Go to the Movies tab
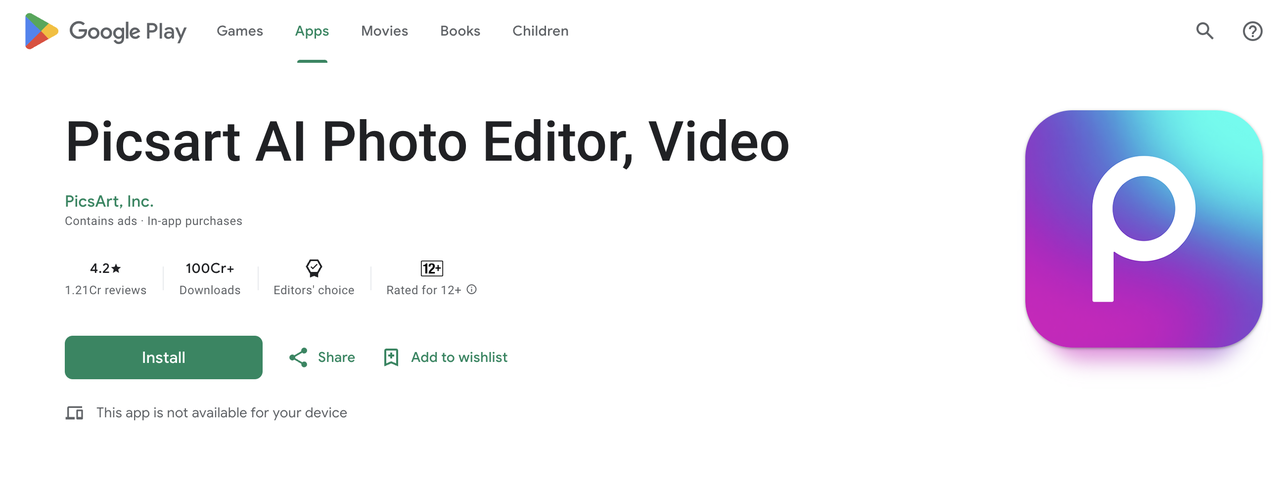The height and width of the screenshot is (489, 1280). [x=384, y=31]
